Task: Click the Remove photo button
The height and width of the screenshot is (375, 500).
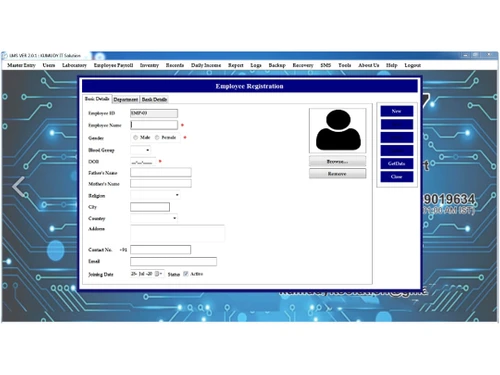Action: (337, 174)
